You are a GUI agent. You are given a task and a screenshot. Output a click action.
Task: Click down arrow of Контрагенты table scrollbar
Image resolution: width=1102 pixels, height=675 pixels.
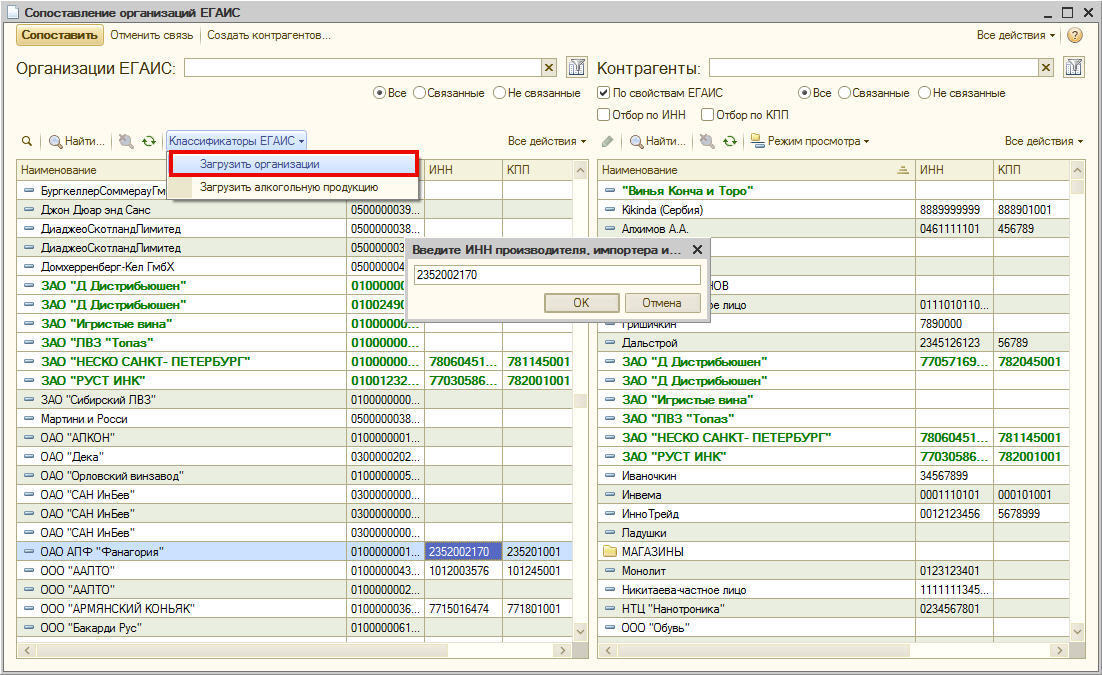click(1077, 631)
